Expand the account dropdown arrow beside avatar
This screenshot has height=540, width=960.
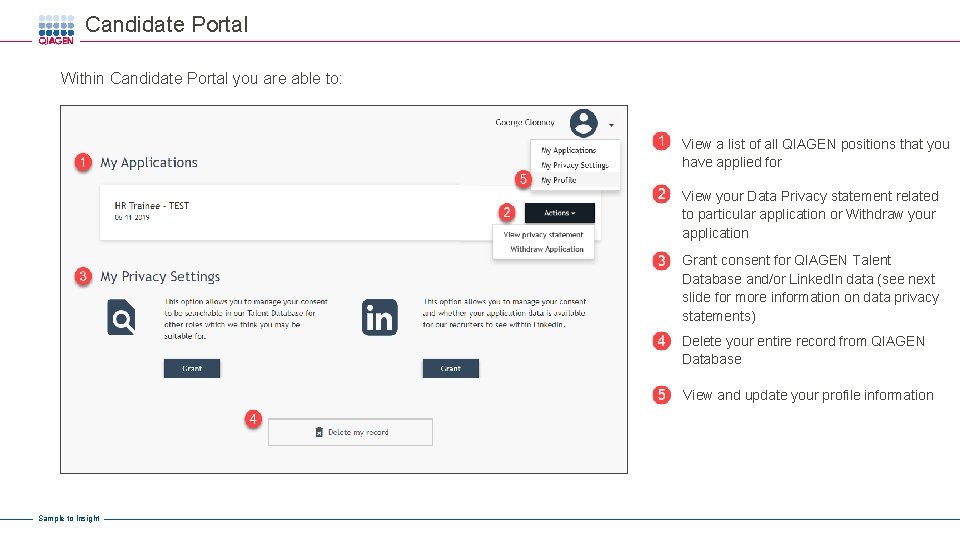612,125
